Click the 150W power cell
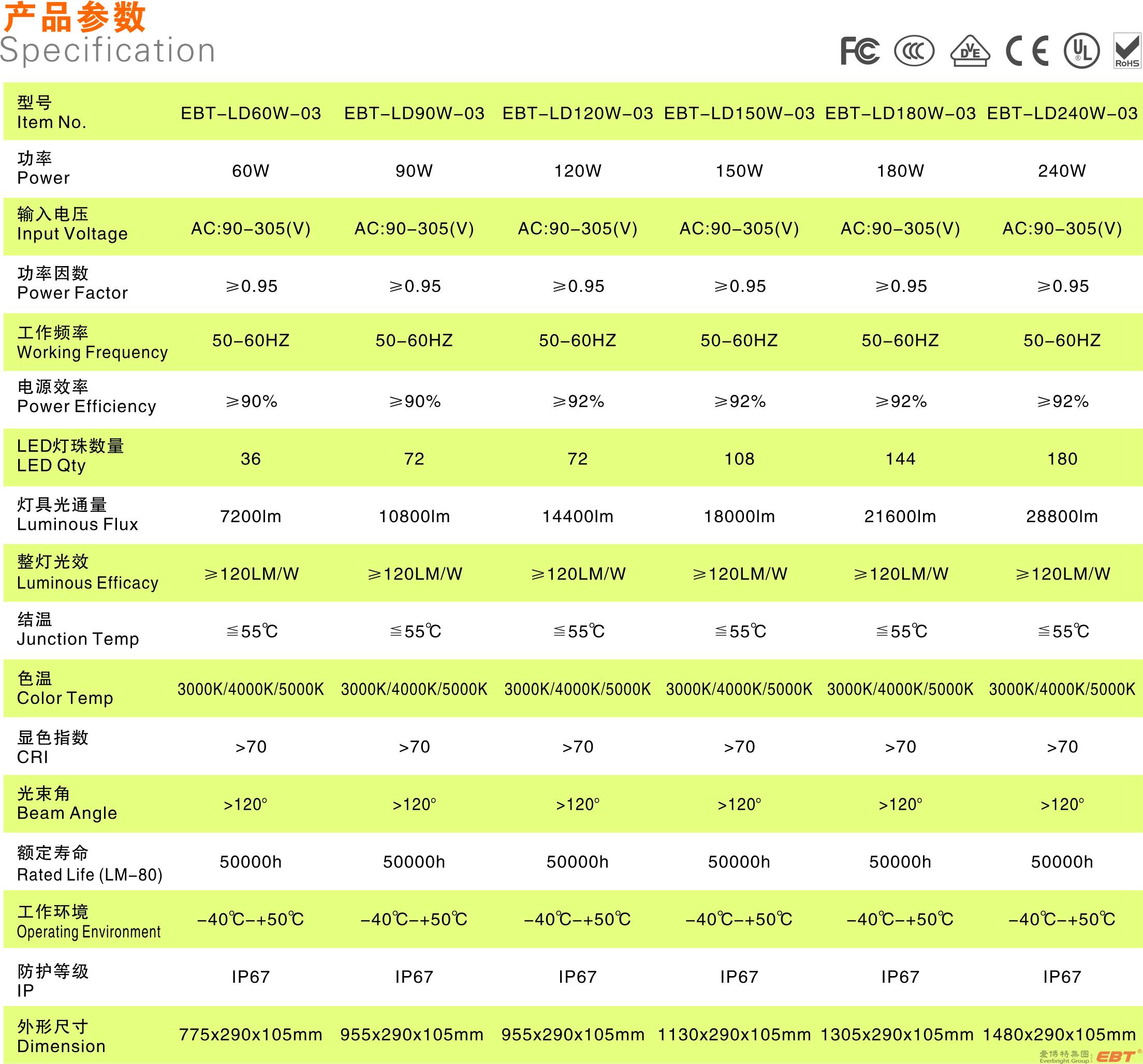The image size is (1143, 1064). pyautogui.click(x=739, y=171)
